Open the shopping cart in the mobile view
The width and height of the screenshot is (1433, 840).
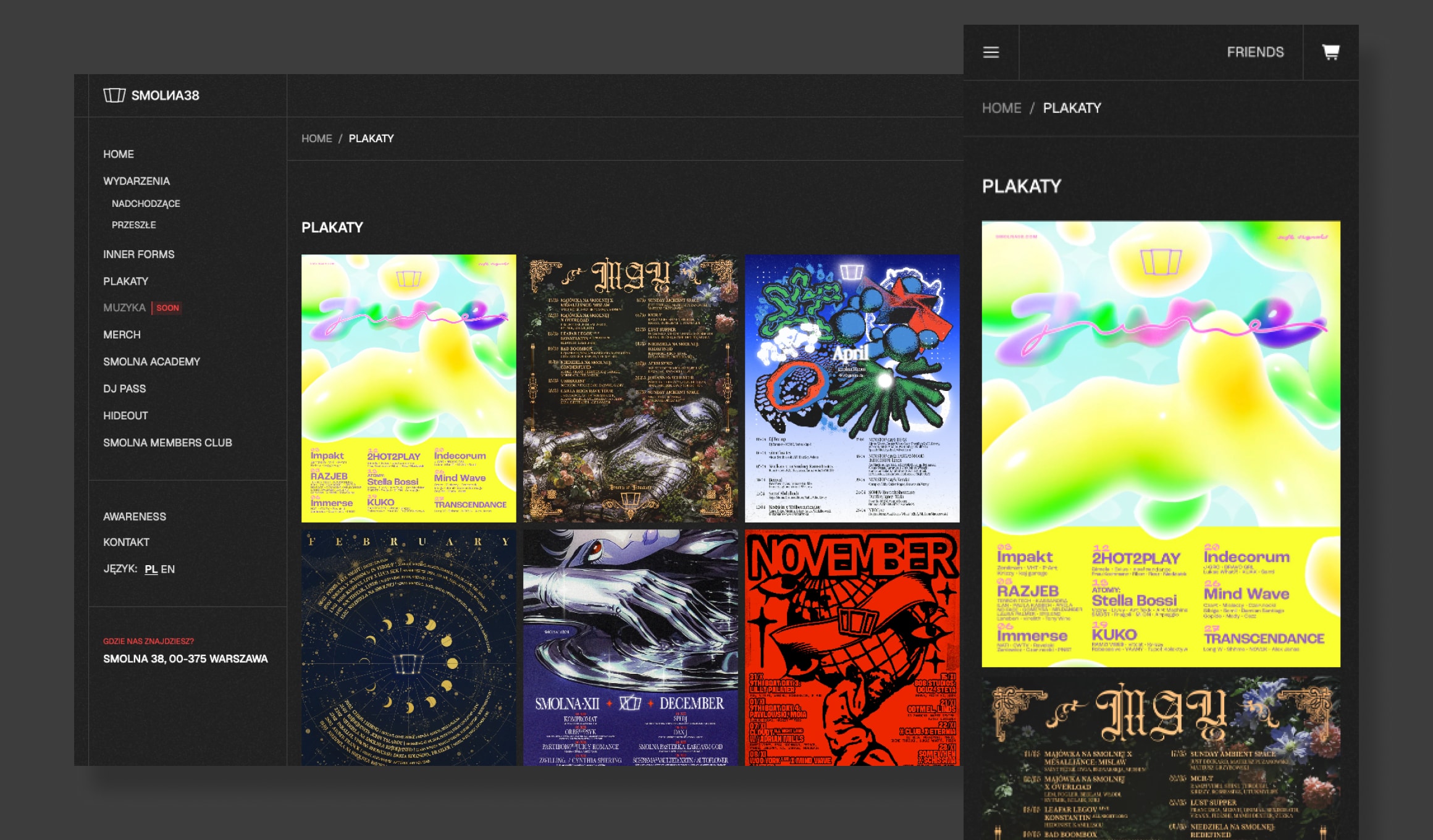[x=1330, y=52]
